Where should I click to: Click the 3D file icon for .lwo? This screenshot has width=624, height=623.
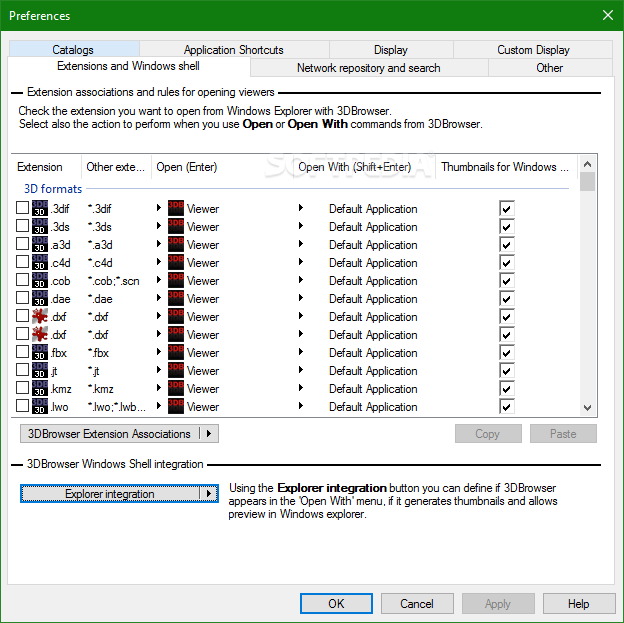pyautogui.click(x=40, y=406)
